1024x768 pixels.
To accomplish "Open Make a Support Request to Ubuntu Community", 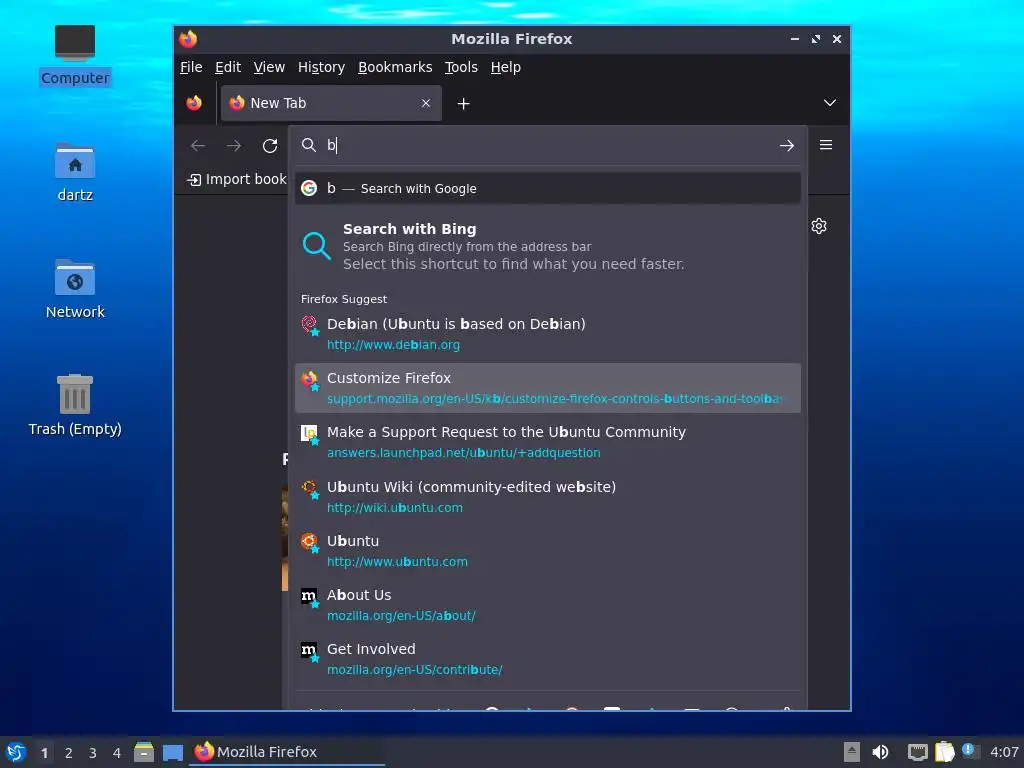I will [548, 442].
